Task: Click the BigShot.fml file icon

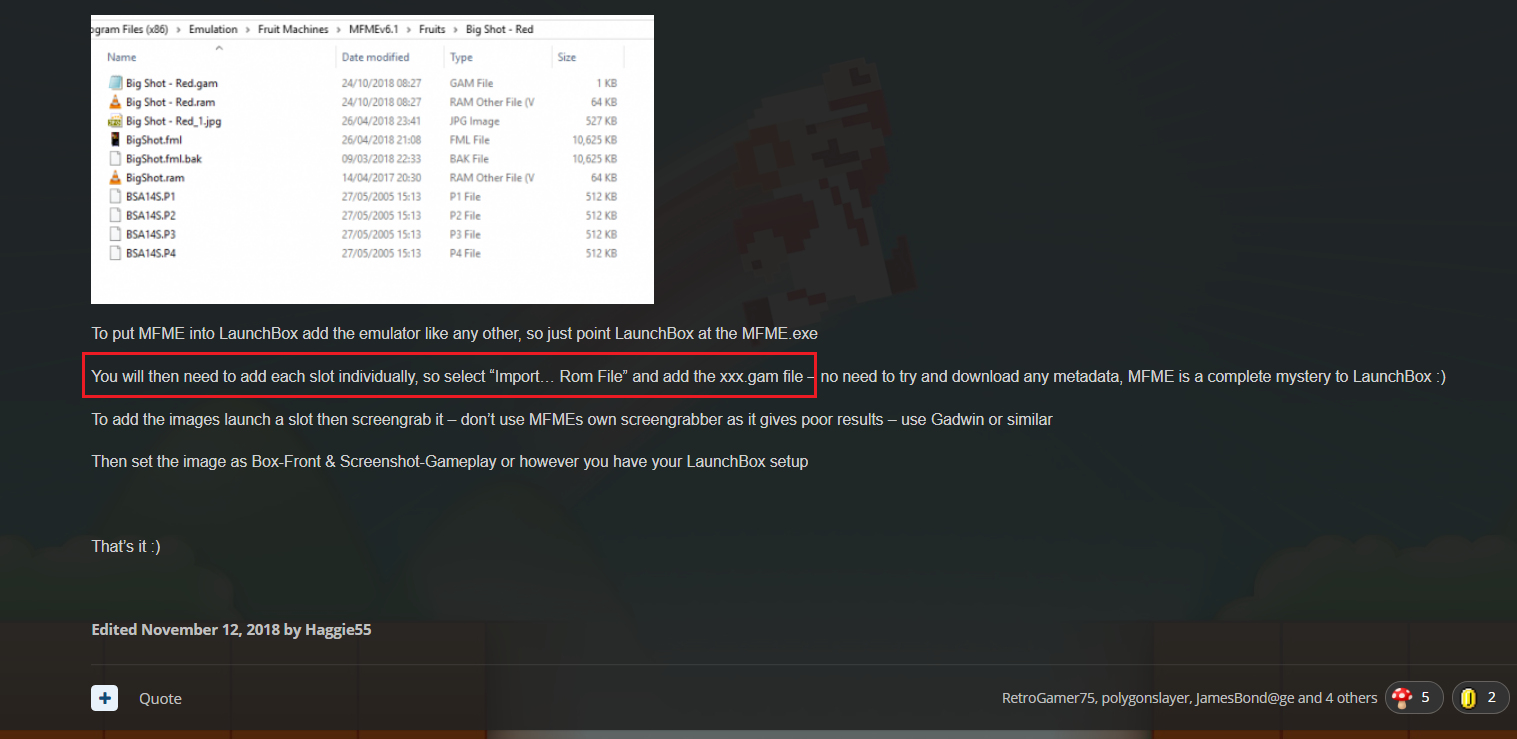Action: click(115, 140)
